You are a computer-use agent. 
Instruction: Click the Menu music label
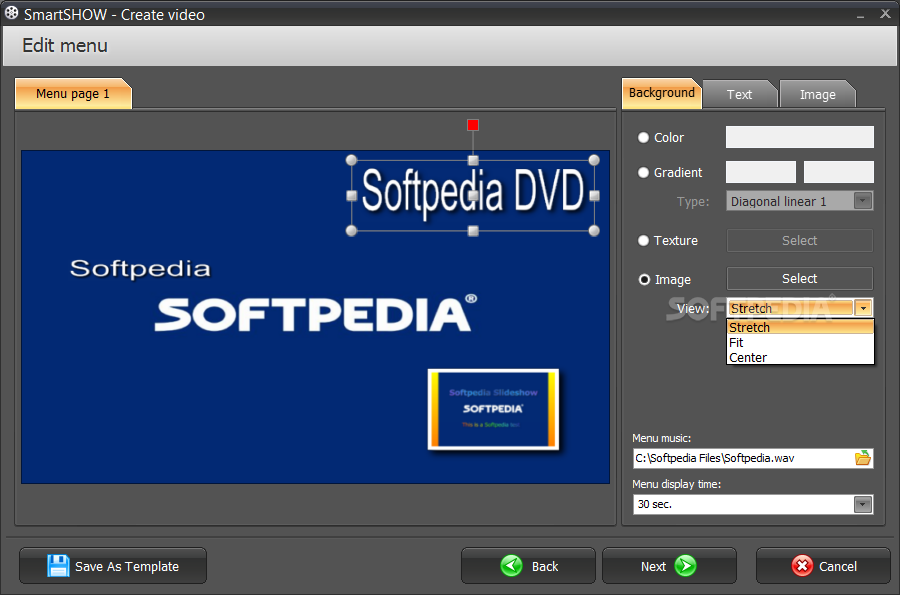tap(661, 438)
